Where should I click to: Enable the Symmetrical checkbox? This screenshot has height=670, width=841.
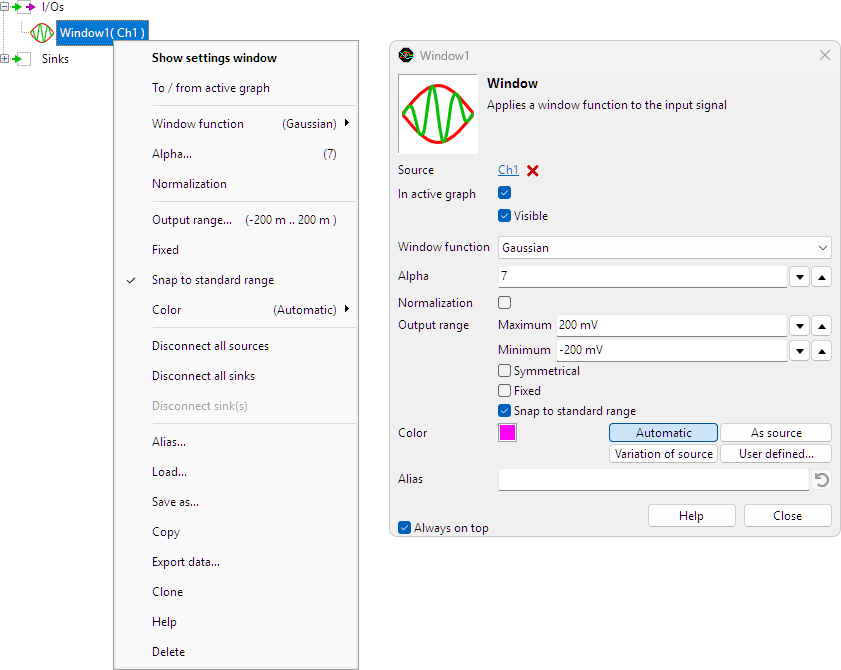504,371
